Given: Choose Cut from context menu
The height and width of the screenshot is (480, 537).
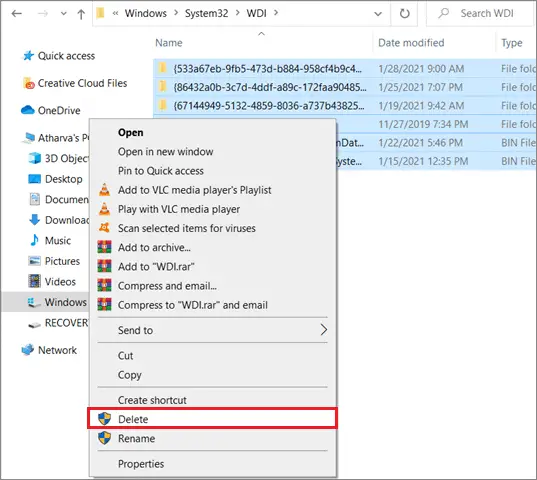Looking at the screenshot, I should pos(125,356).
